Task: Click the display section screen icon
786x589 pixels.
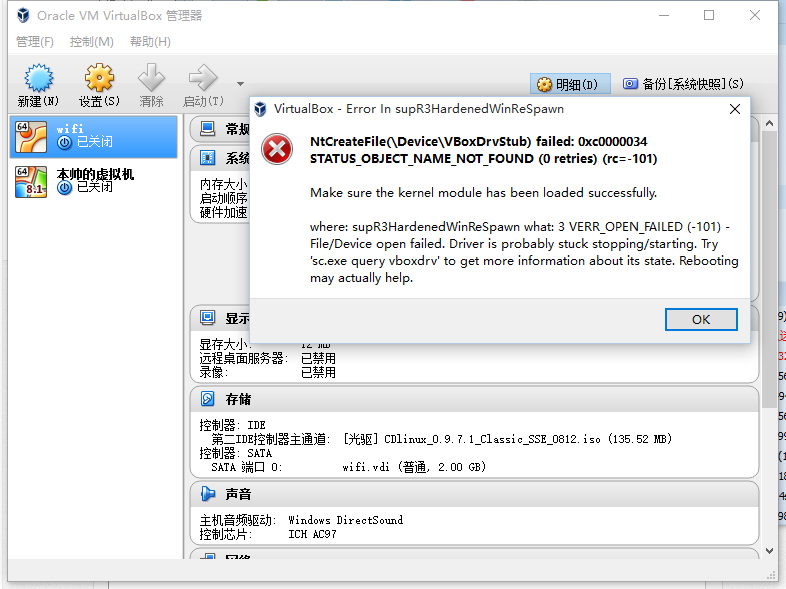Action: point(207,317)
